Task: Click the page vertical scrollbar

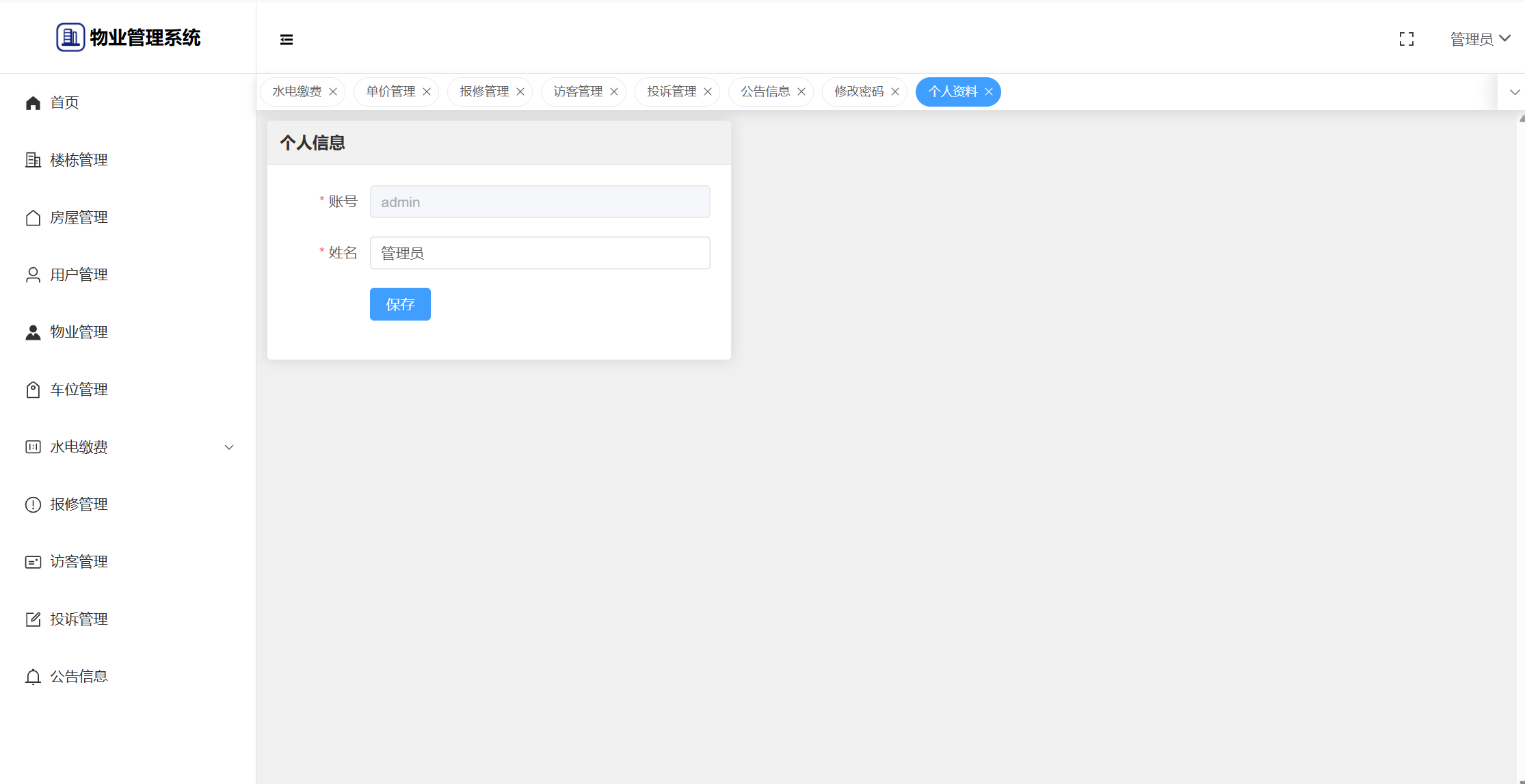Action: [1521, 444]
